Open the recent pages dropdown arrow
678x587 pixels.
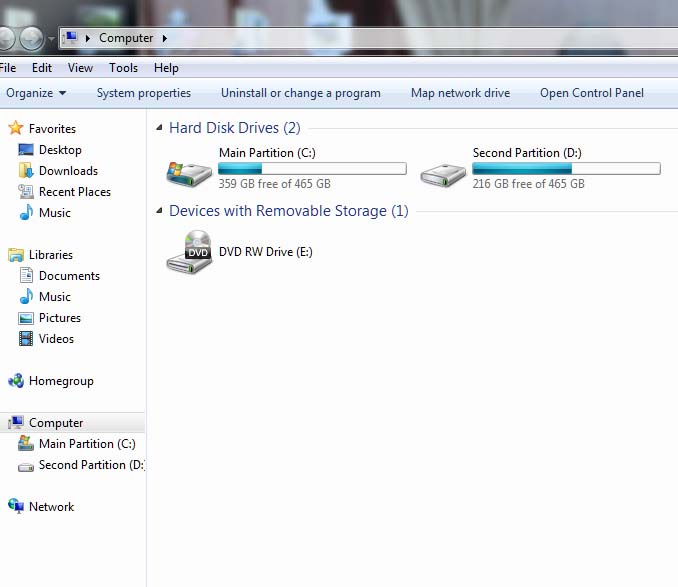[x=51, y=38]
